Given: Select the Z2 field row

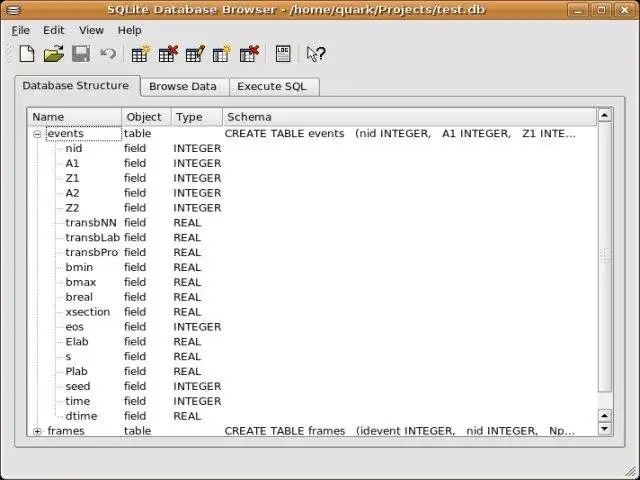Looking at the screenshot, I should (312, 208).
